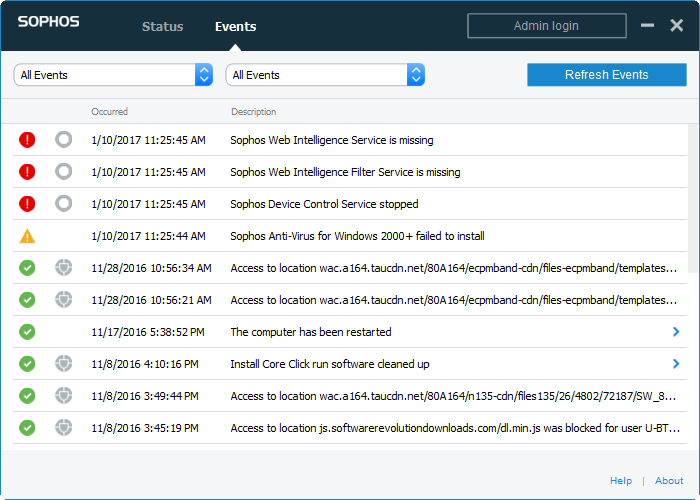Open the first All Events dropdown

pyautogui.click(x=113, y=75)
